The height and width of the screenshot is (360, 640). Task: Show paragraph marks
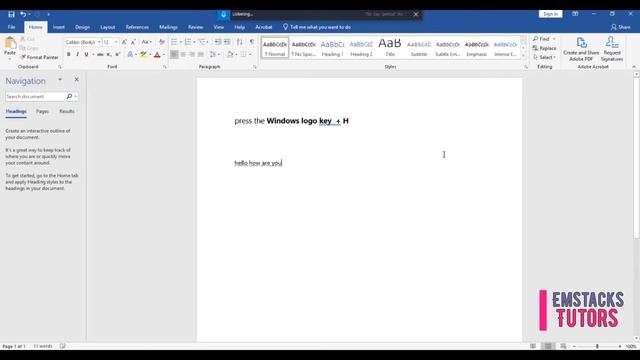pyautogui.click(x=252, y=42)
